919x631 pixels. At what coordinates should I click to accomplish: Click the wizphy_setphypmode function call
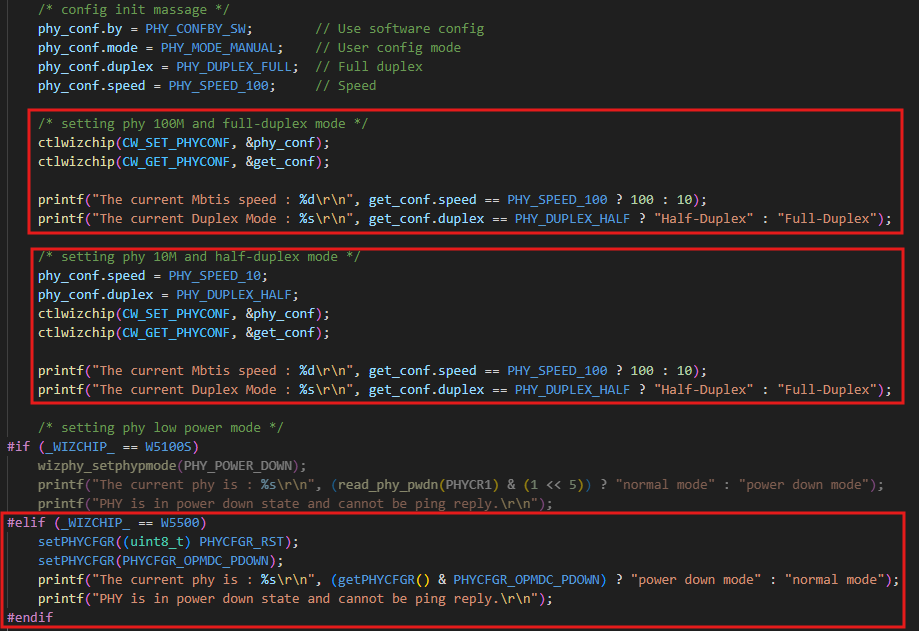point(107,466)
